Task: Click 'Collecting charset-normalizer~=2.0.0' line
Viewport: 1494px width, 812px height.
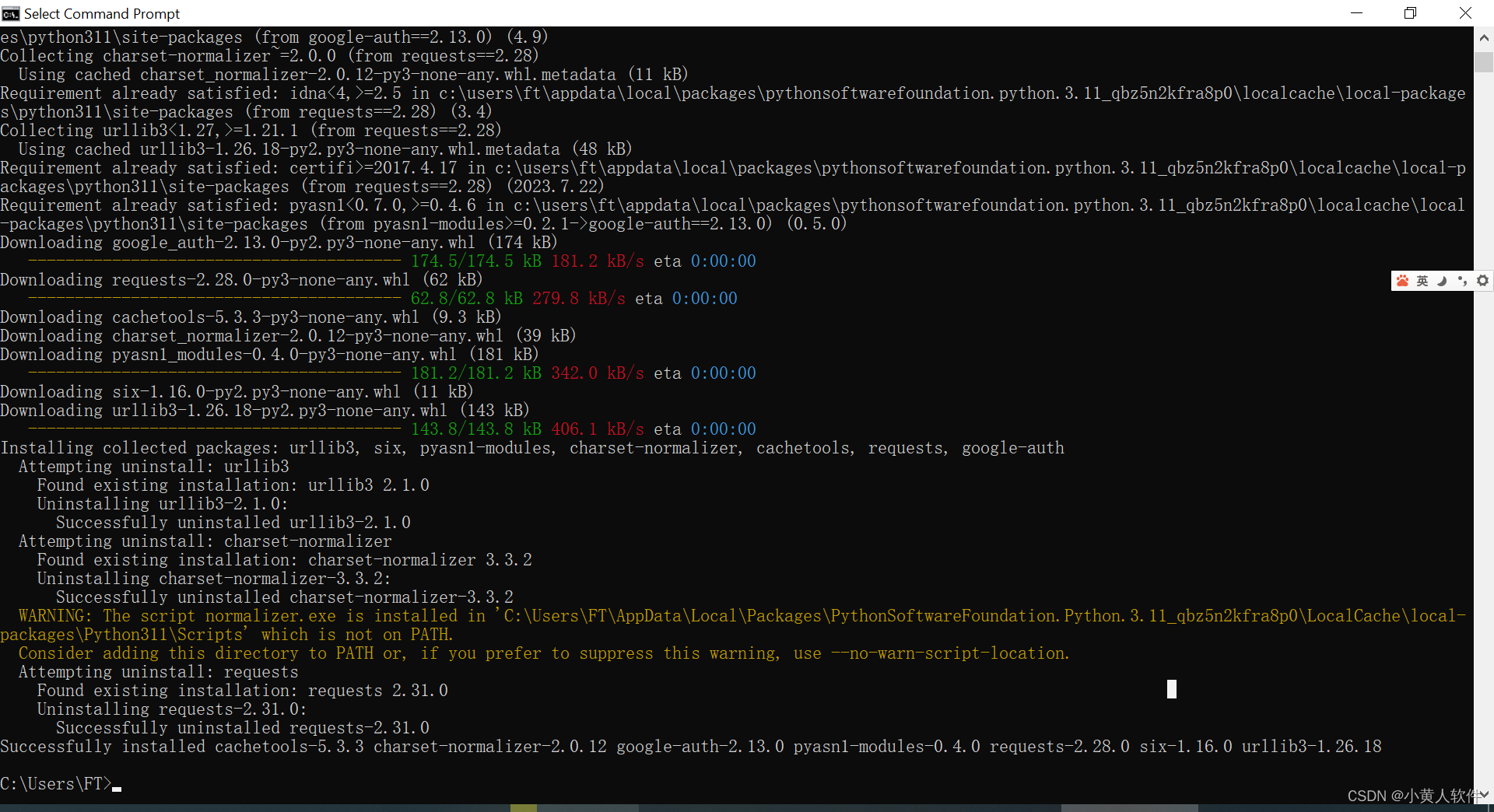Action: pyautogui.click(x=269, y=56)
